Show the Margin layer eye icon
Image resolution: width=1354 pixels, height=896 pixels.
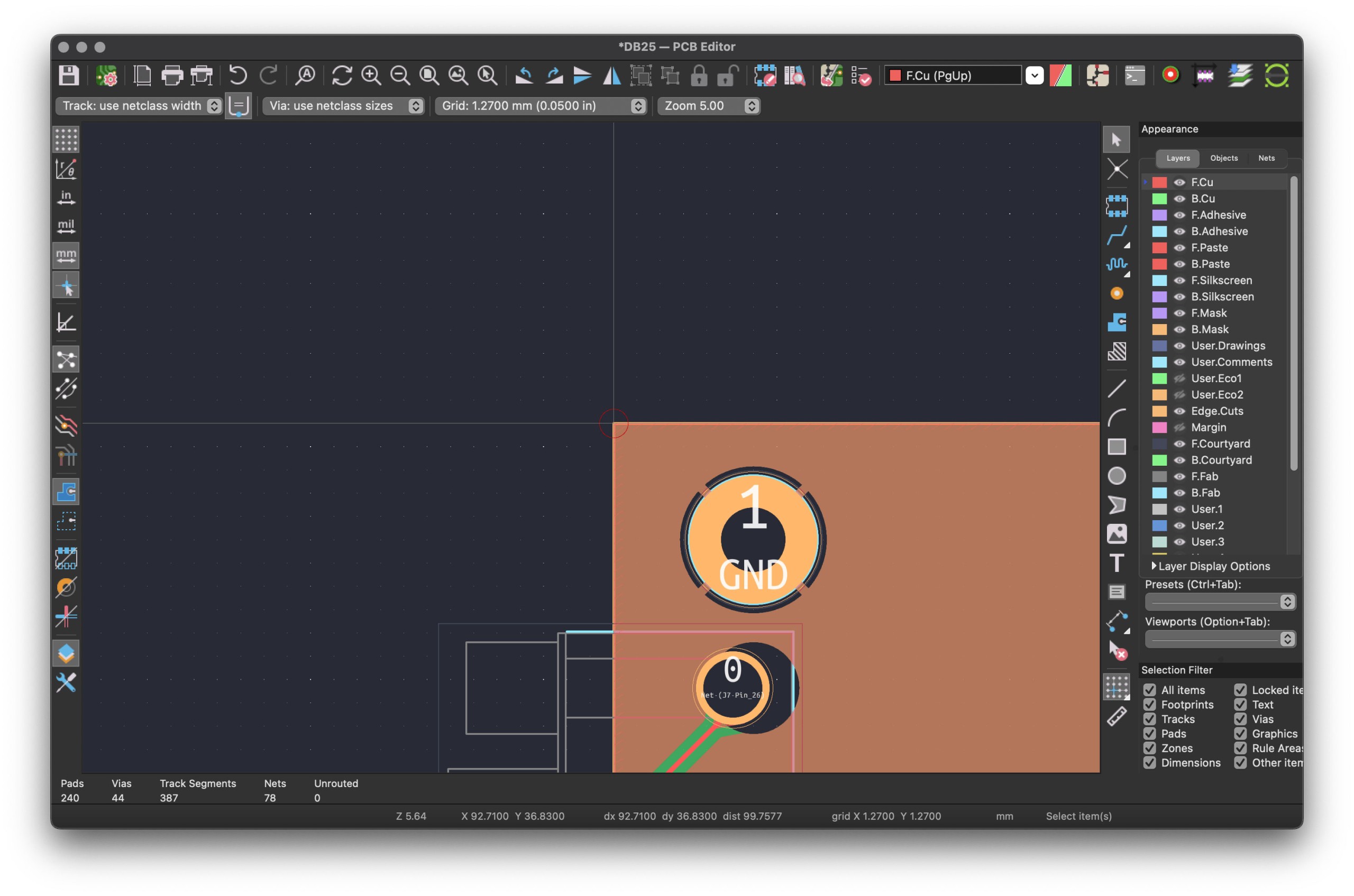[1179, 428]
